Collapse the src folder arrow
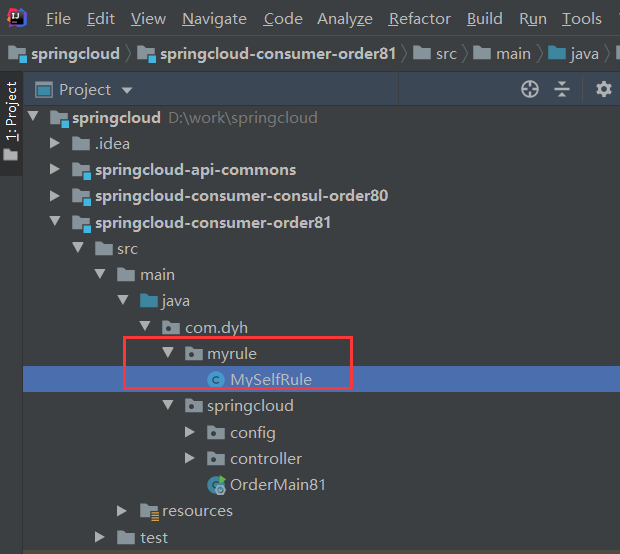620x554 pixels. click(x=78, y=248)
